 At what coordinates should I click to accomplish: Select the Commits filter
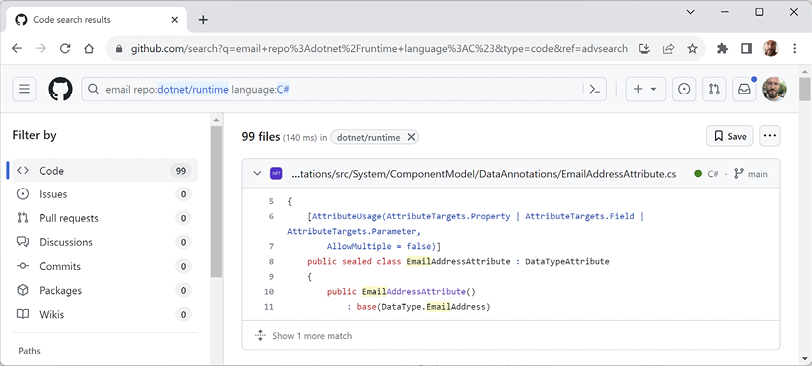pyautogui.click(x=105, y=266)
